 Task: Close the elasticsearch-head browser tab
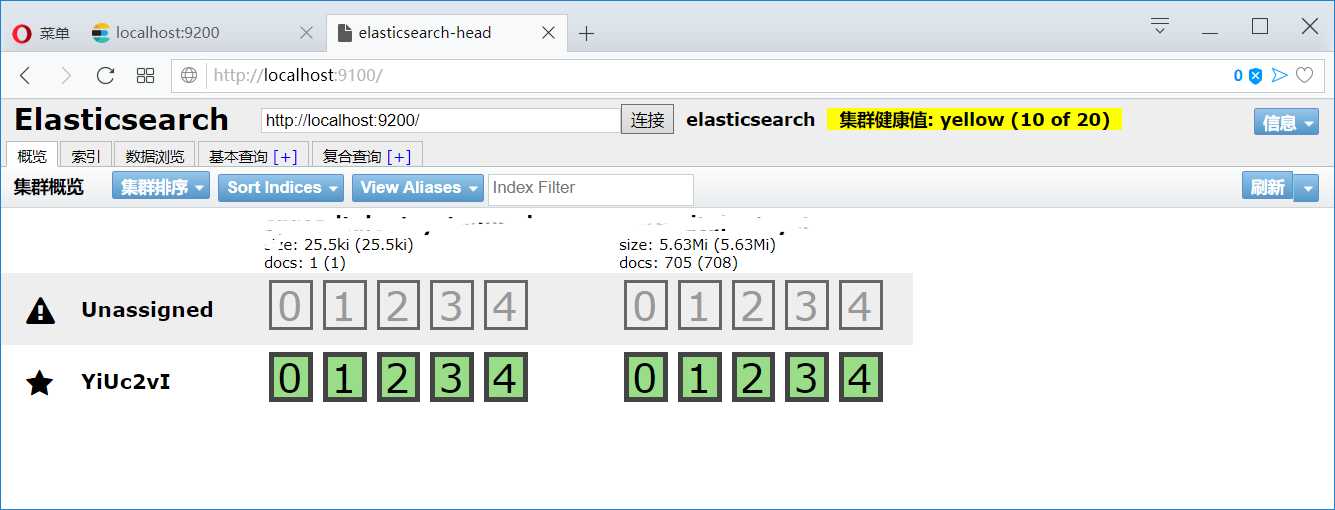(548, 33)
